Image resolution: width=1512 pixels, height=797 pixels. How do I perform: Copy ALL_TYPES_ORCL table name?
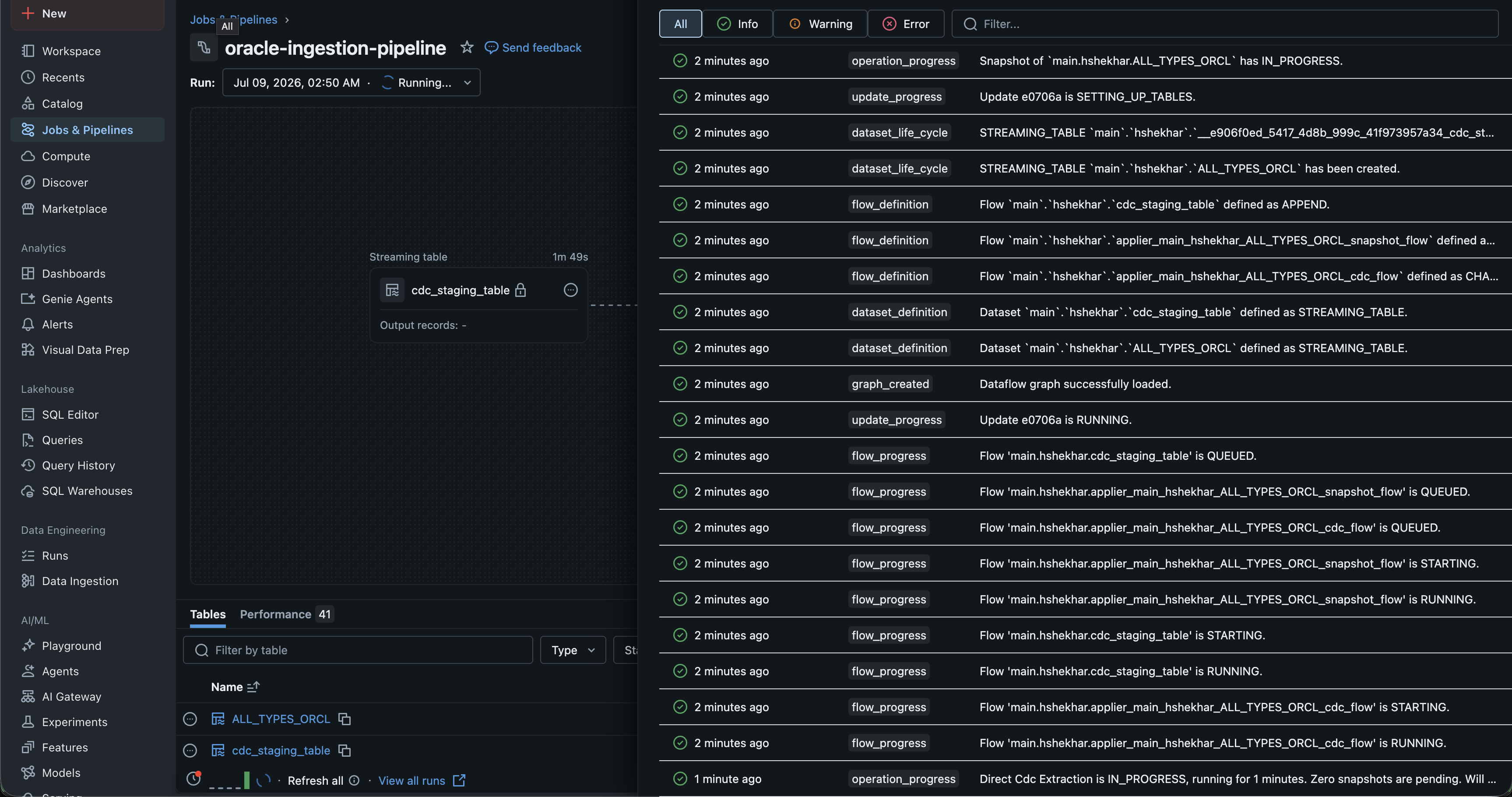345,719
